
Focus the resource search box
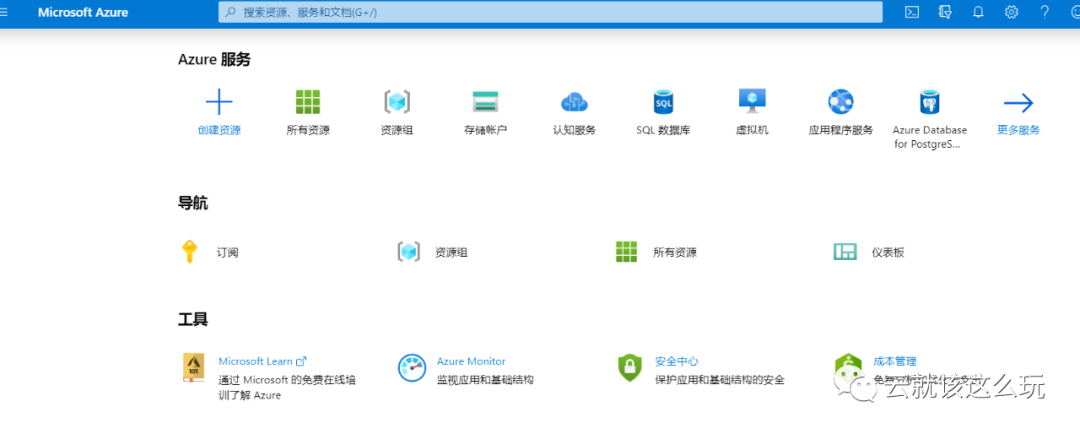[x=550, y=12]
